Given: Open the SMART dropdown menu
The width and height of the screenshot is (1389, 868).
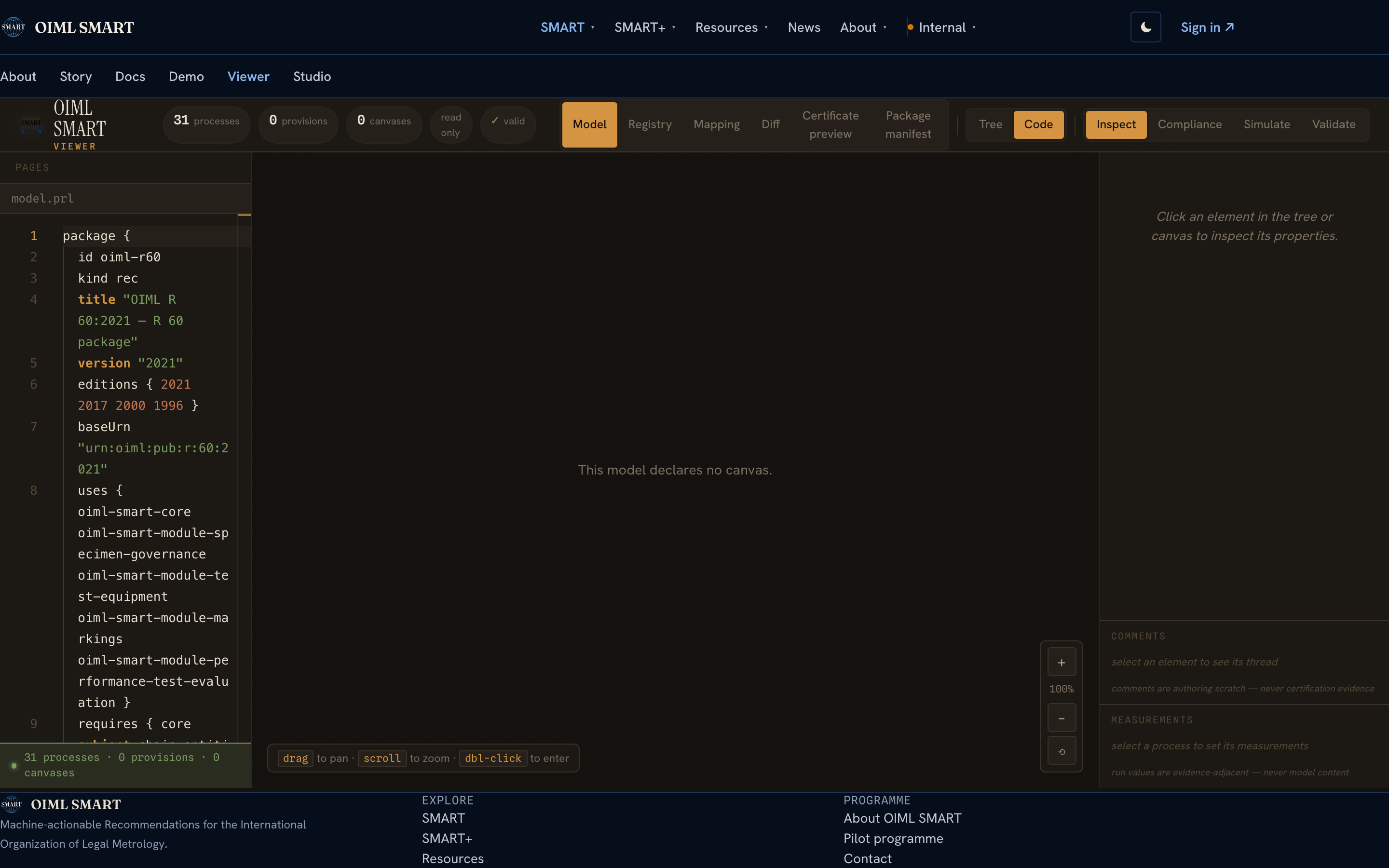Looking at the screenshot, I should tap(567, 27).
